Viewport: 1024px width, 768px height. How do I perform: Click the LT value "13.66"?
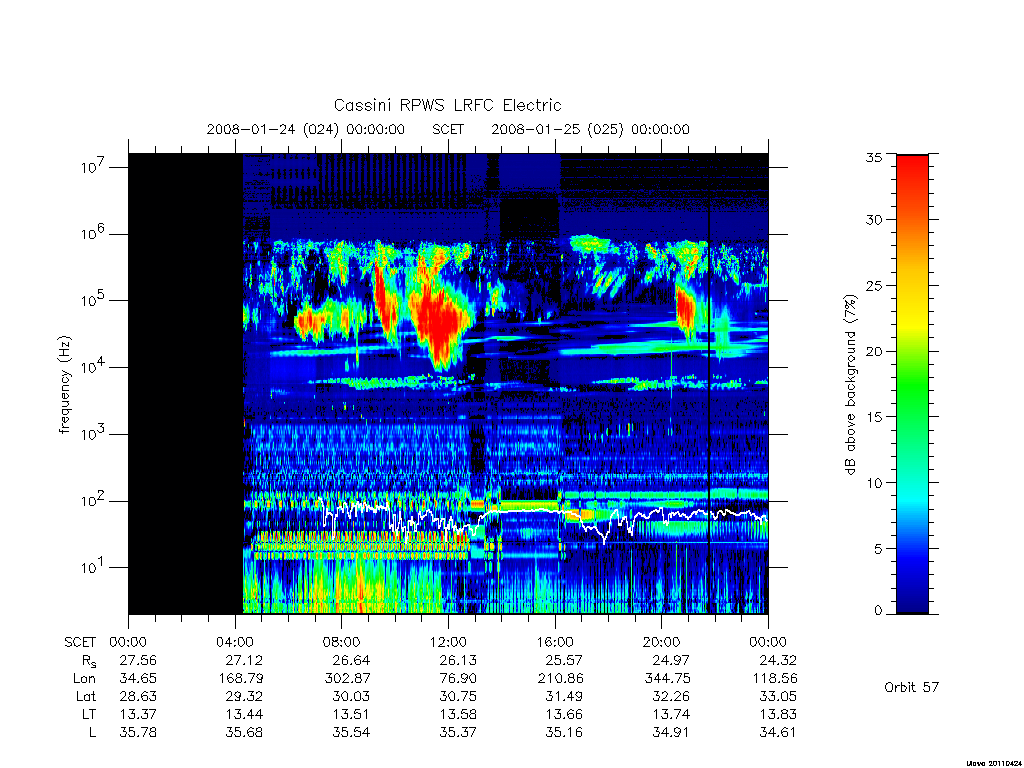point(564,714)
